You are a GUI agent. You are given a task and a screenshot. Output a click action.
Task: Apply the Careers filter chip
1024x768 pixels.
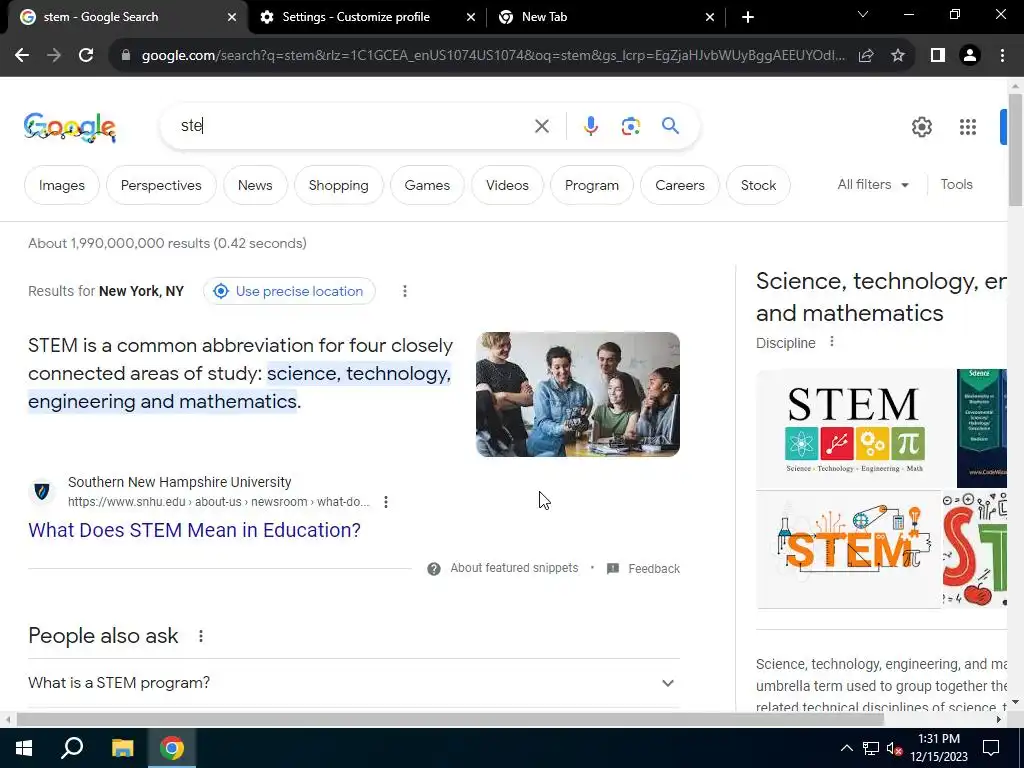pos(680,185)
